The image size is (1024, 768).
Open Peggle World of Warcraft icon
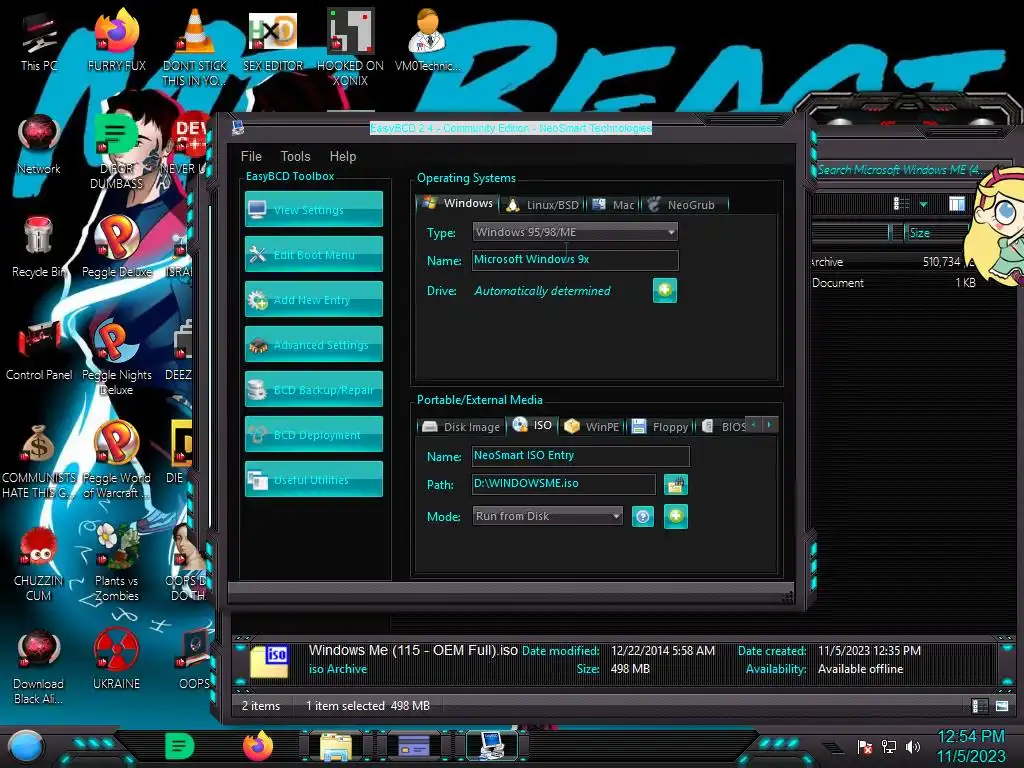tap(116, 460)
